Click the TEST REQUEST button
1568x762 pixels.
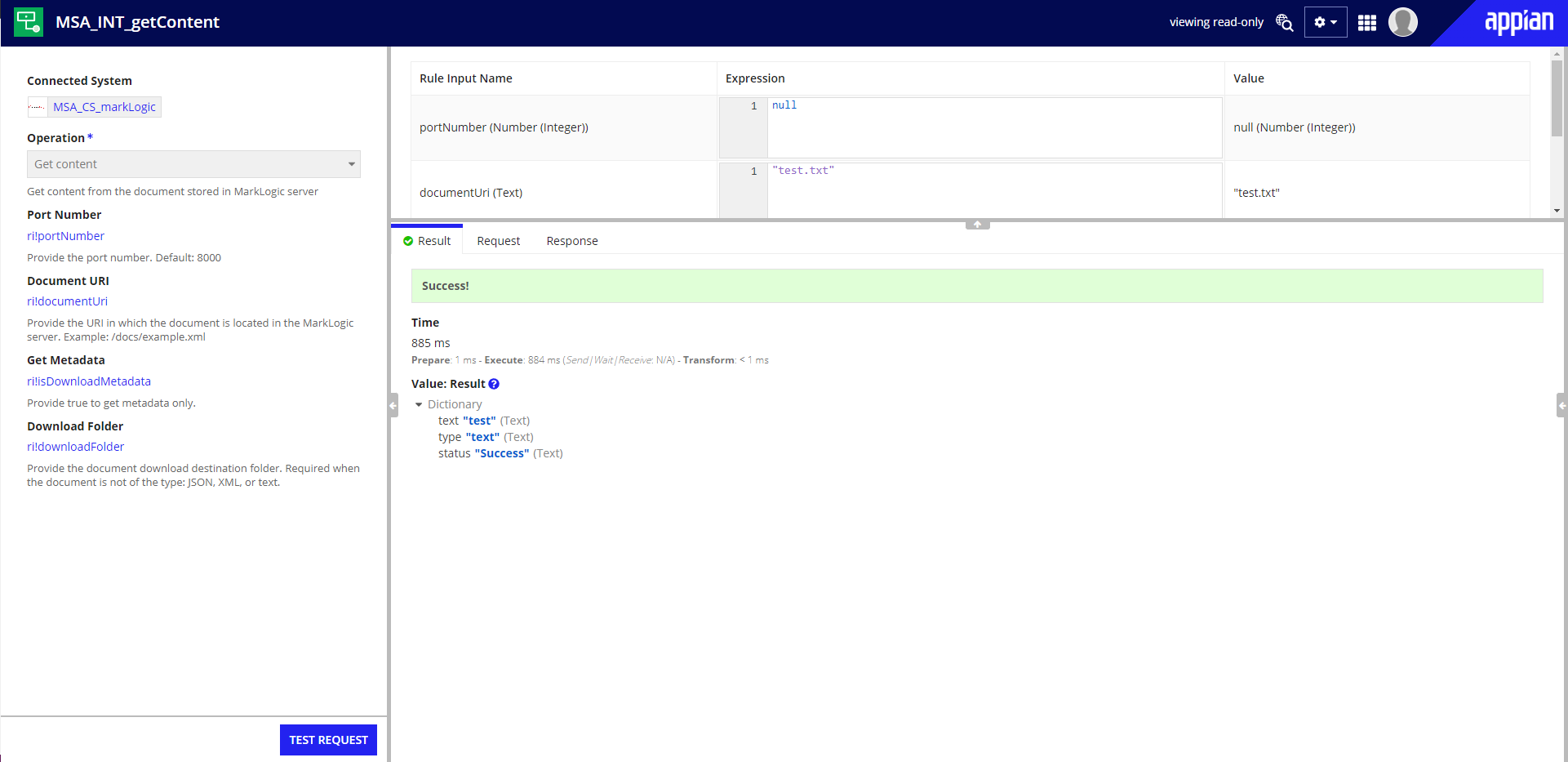[328, 740]
